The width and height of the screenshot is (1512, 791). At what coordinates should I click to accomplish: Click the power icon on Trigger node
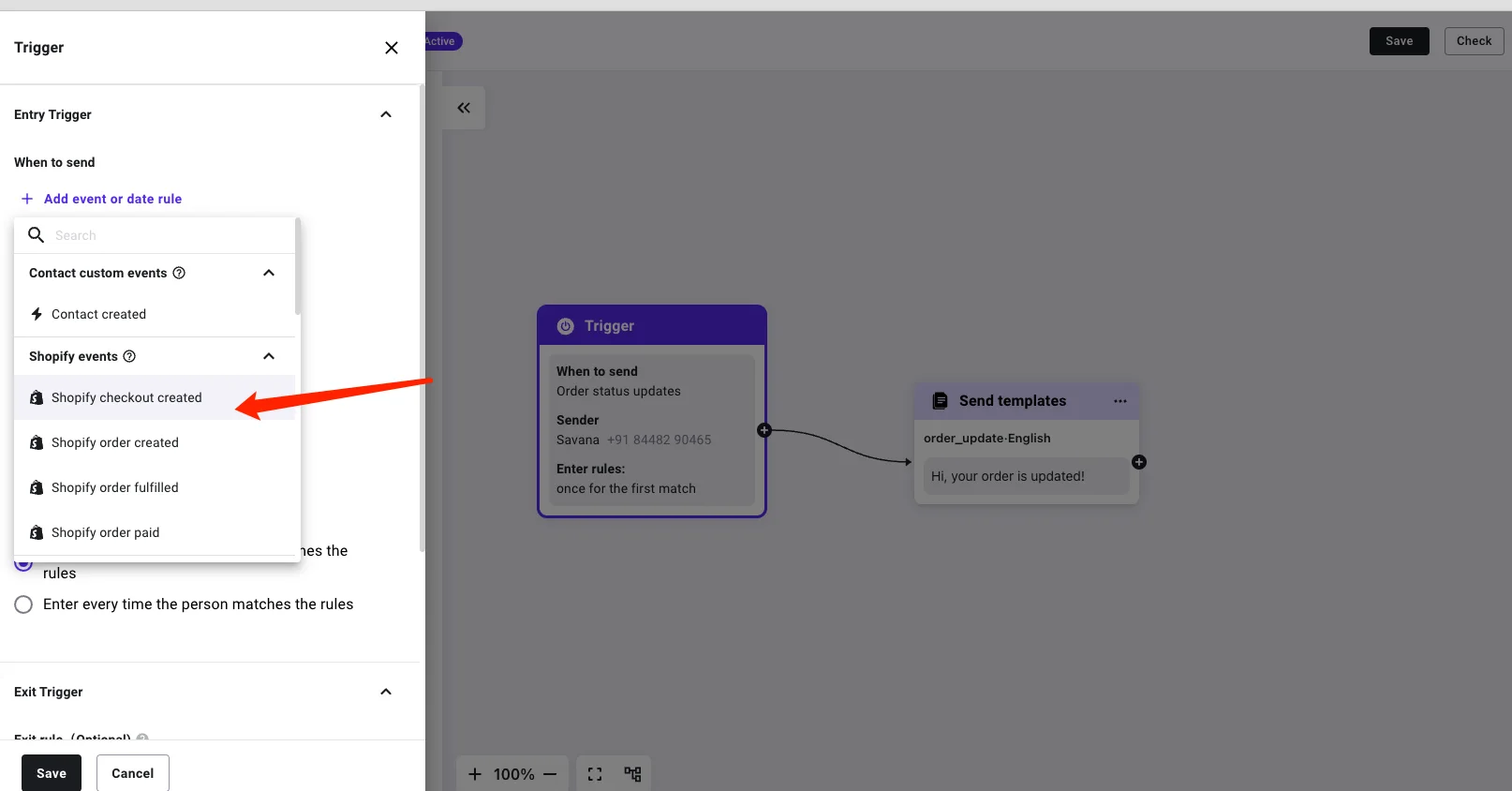click(x=566, y=326)
